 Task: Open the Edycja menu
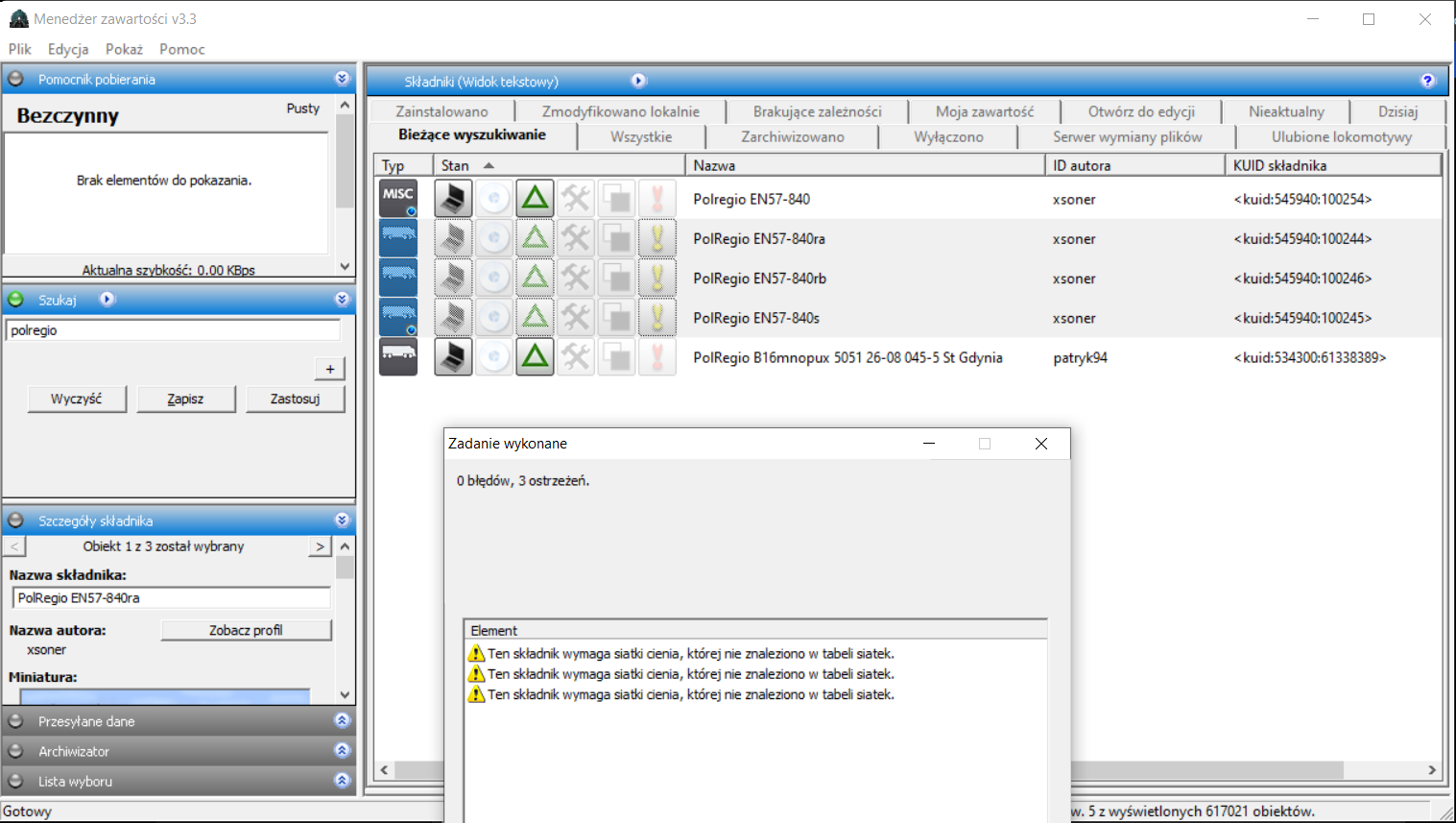[68, 49]
